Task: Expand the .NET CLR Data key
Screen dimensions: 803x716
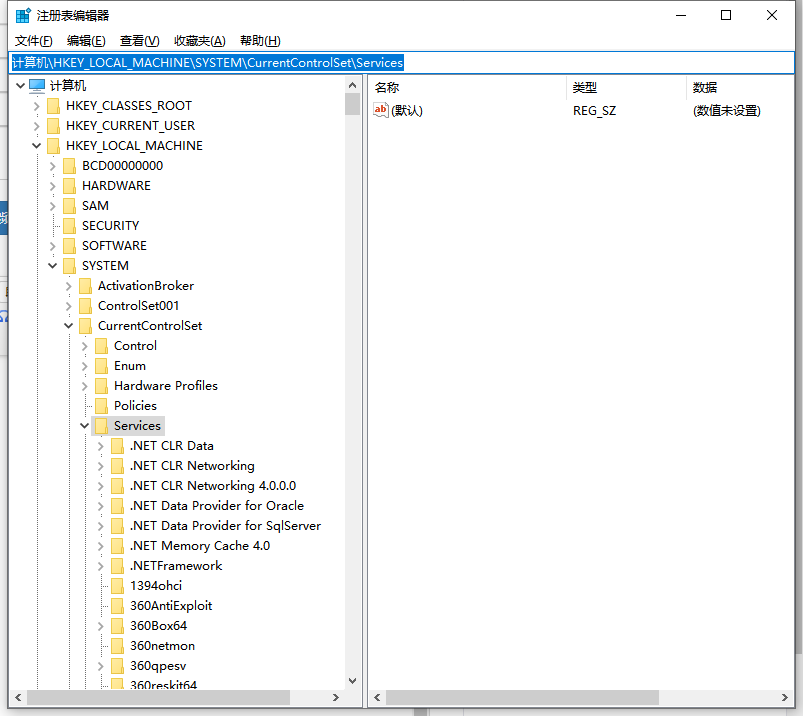Action: 100,446
